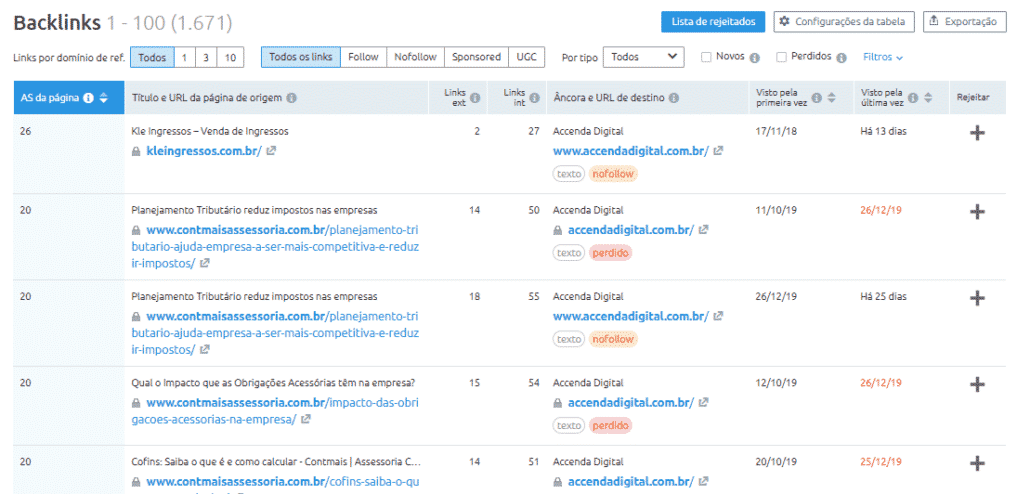Expand the Filtros dropdown
Screen dimensions: 1030x494
point(883,57)
